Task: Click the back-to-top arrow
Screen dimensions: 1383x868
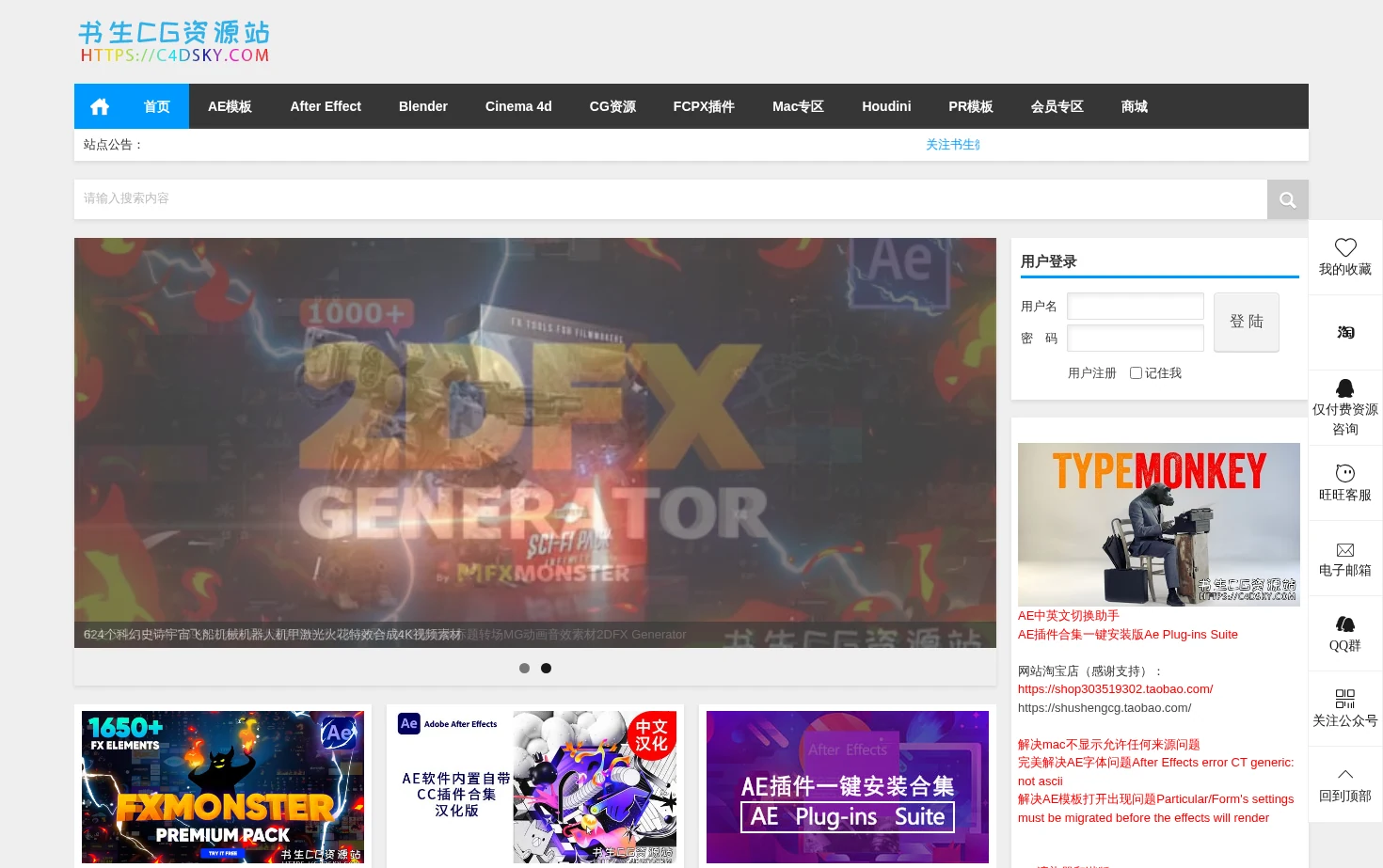Action: [1345, 775]
